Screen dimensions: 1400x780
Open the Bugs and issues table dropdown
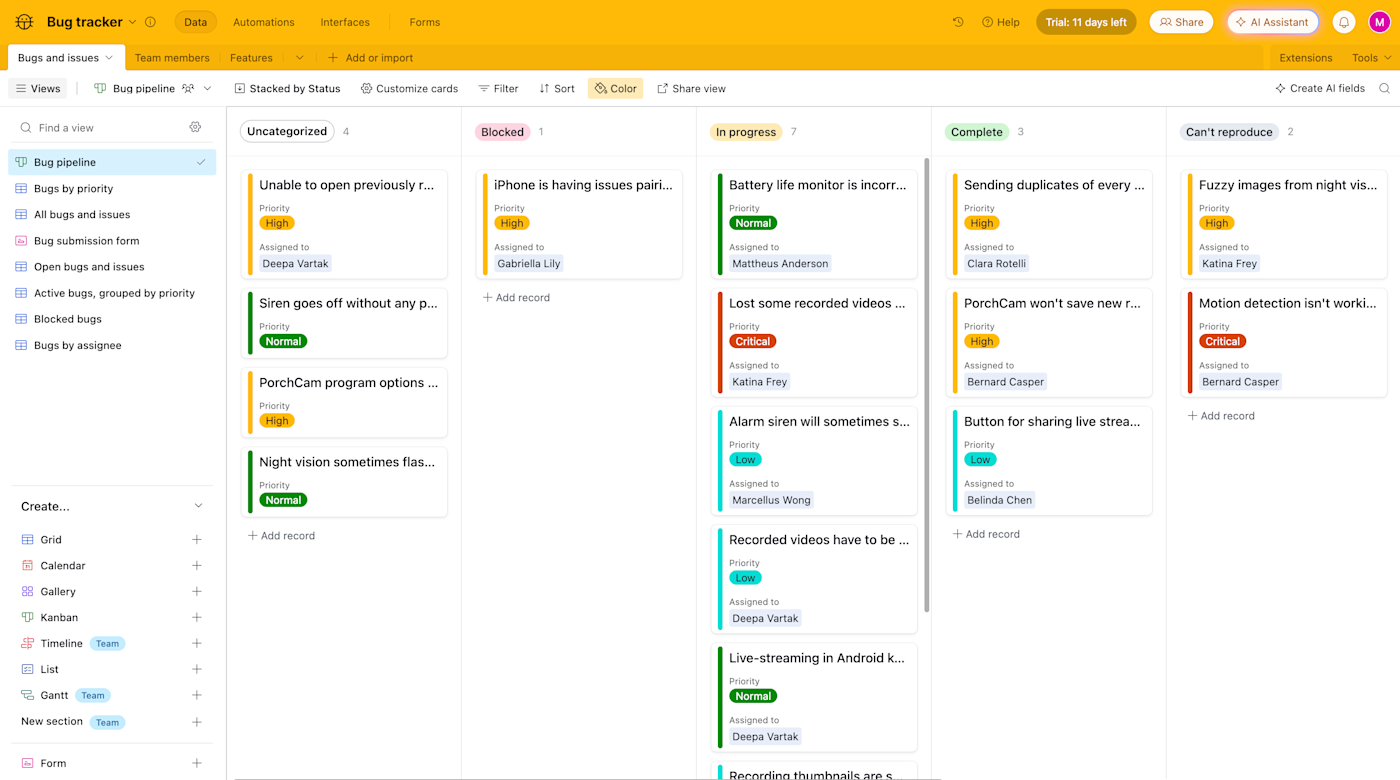[109, 58]
